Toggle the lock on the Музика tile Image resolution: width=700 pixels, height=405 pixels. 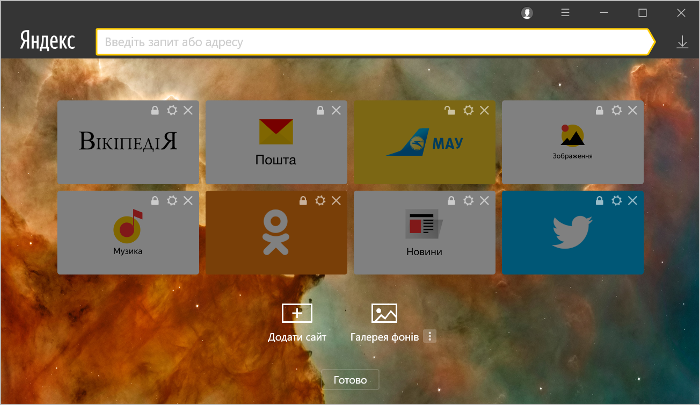pos(155,200)
